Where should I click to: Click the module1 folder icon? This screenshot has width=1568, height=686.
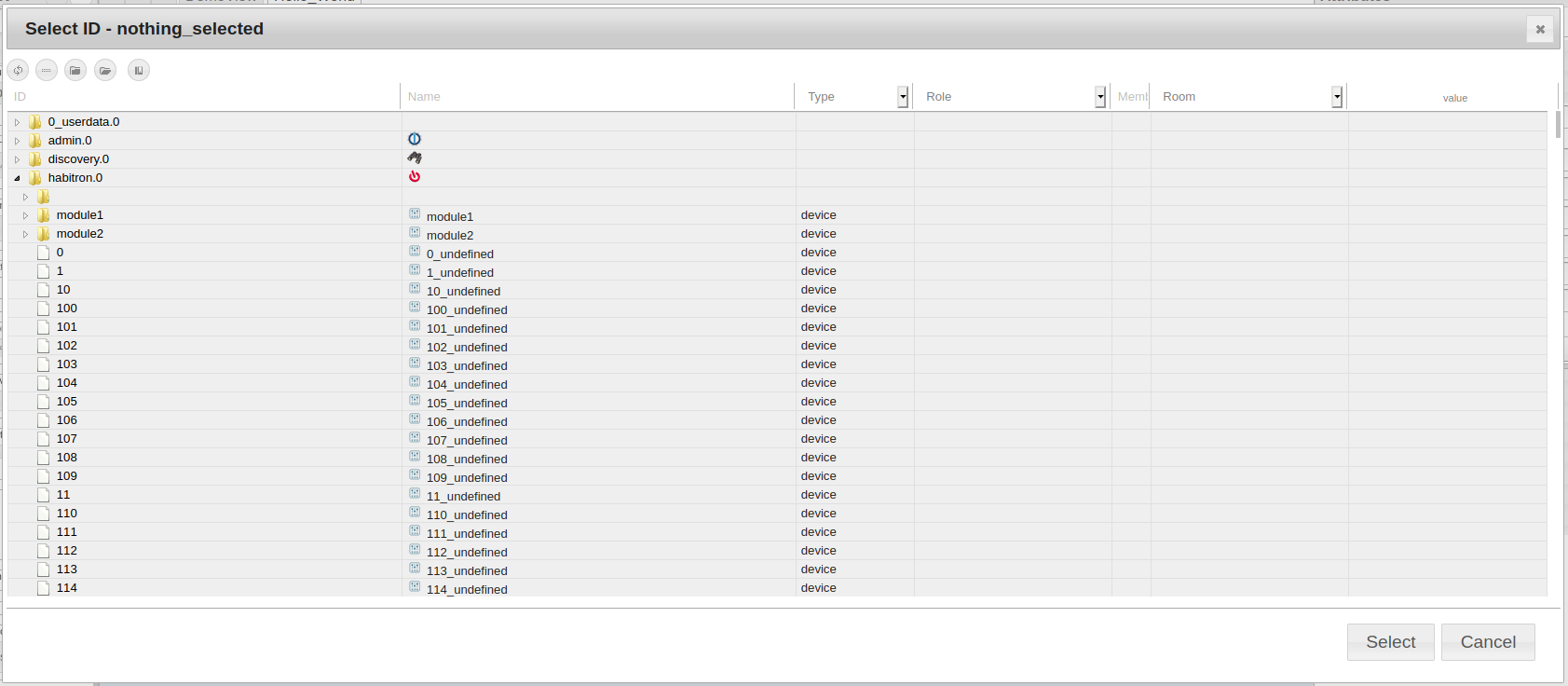(x=44, y=215)
